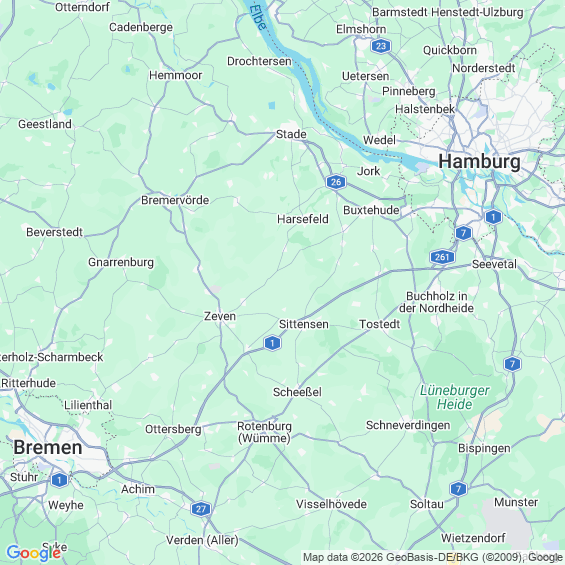The image size is (565, 565).
Task: Click the Elbe river label
Action: coord(258,17)
